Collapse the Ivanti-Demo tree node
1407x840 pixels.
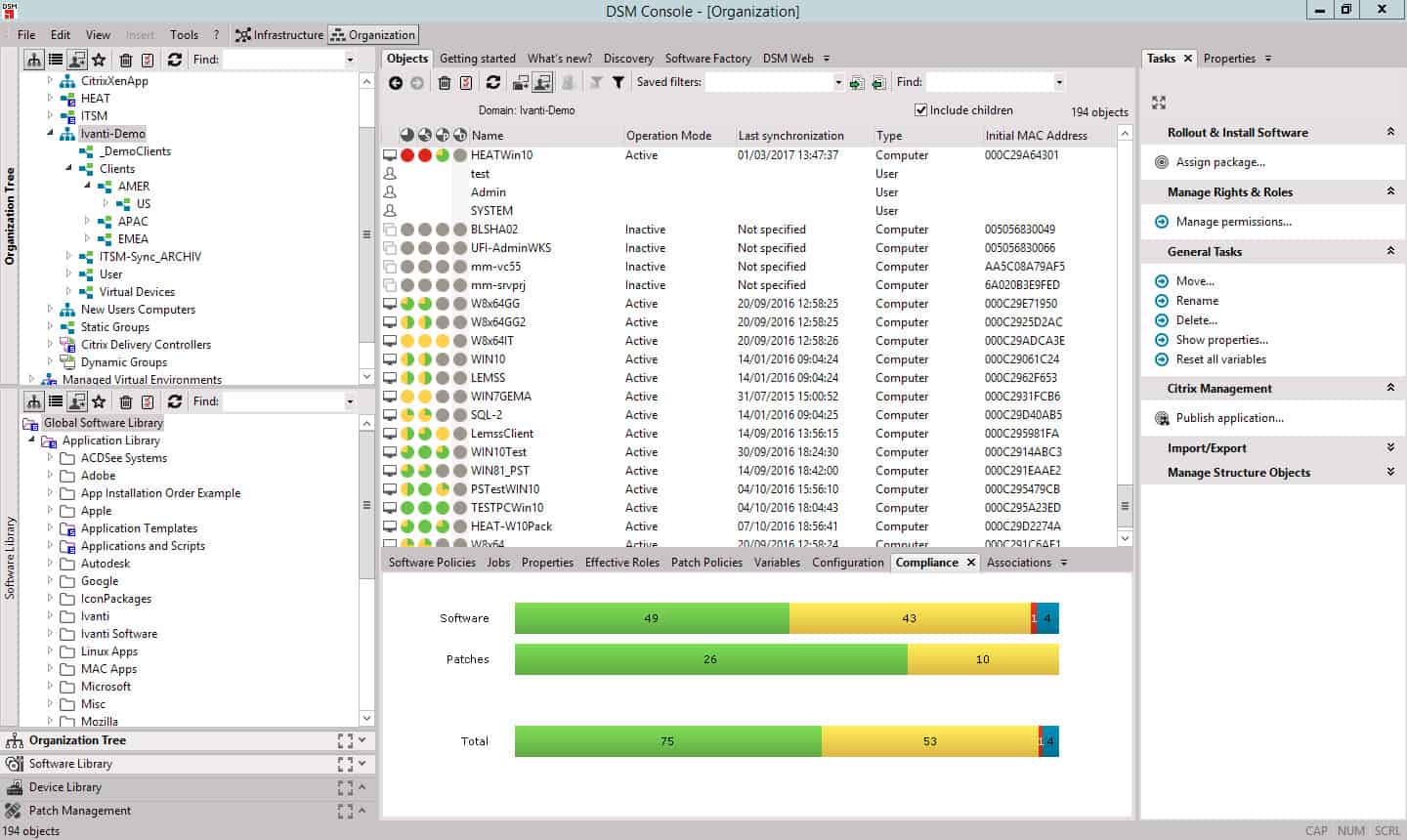coord(51,134)
